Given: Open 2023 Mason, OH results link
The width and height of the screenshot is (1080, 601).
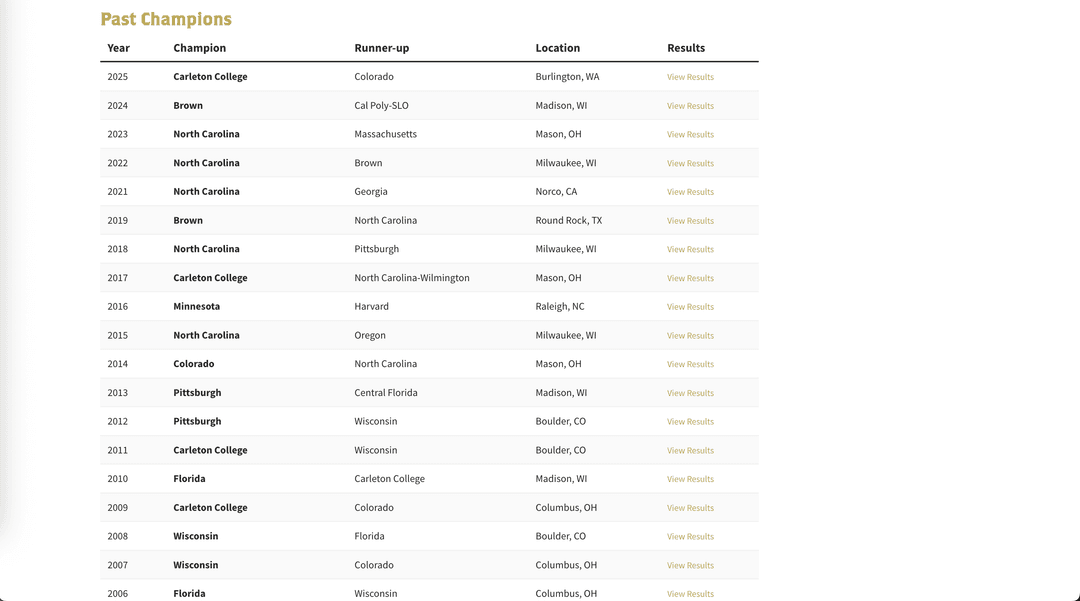Looking at the screenshot, I should 690,134.
